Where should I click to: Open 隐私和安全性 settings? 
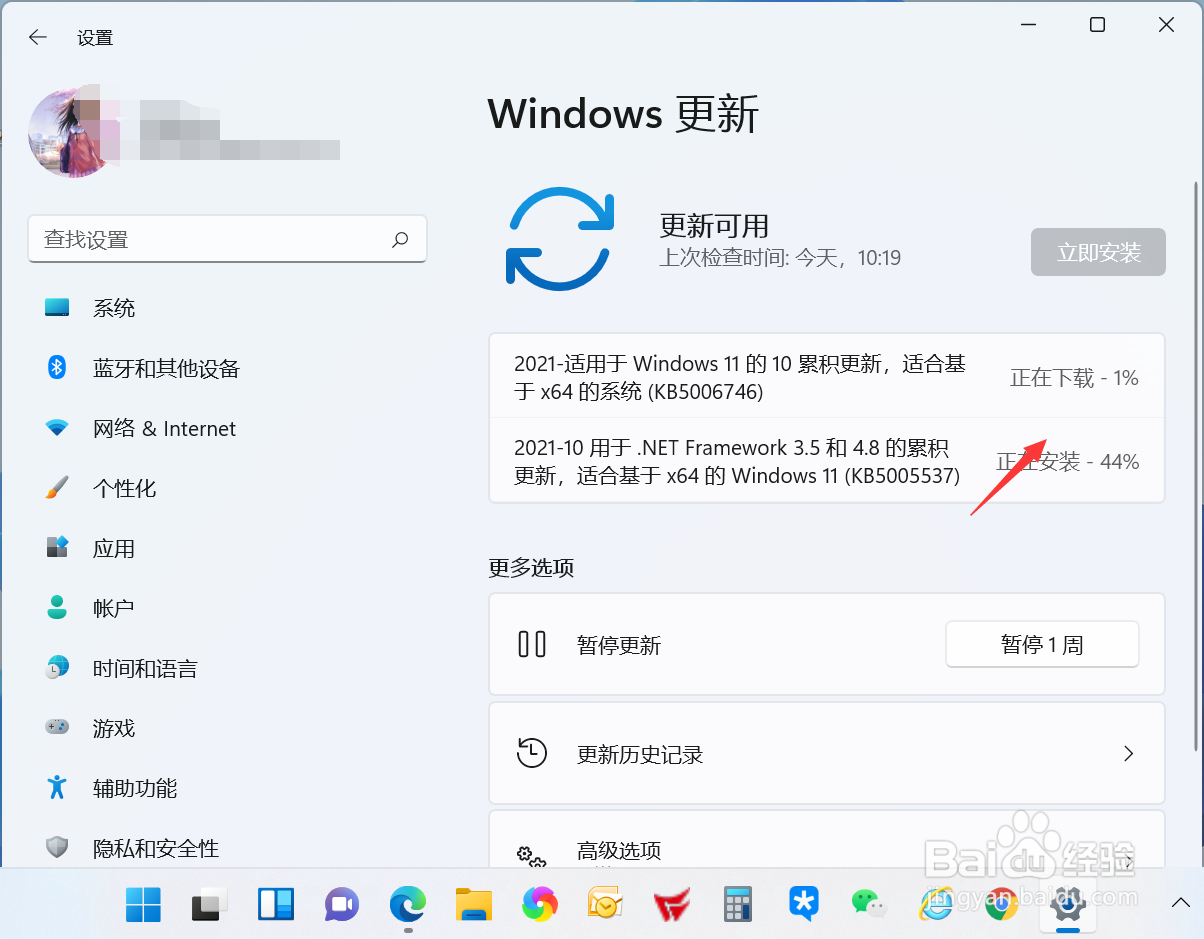point(156,848)
